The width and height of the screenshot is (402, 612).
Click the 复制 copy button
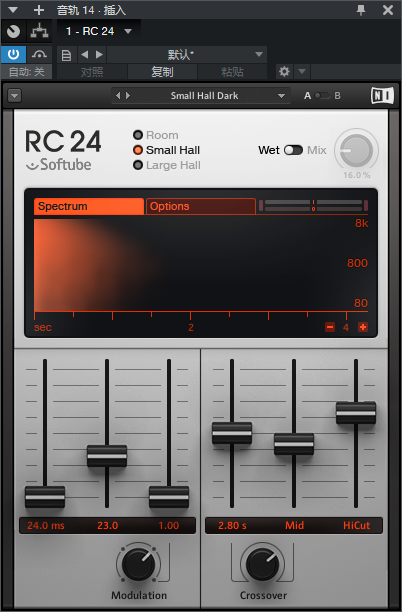tap(162, 72)
